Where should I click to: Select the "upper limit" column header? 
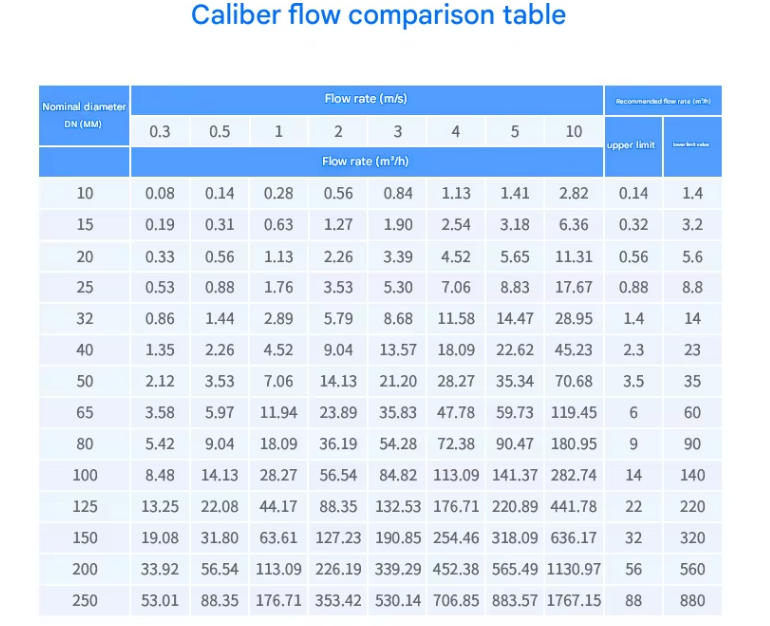(x=632, y=145)
